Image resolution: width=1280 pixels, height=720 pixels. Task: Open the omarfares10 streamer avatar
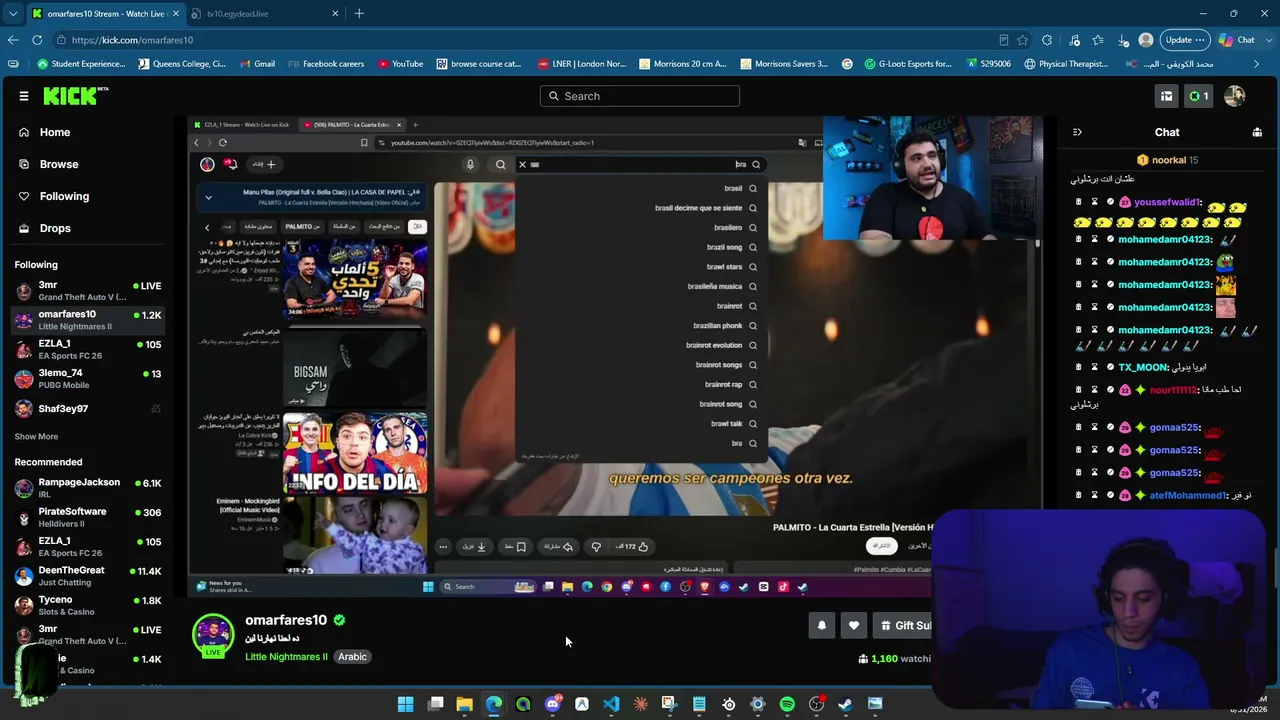click(x=213, y=636)
